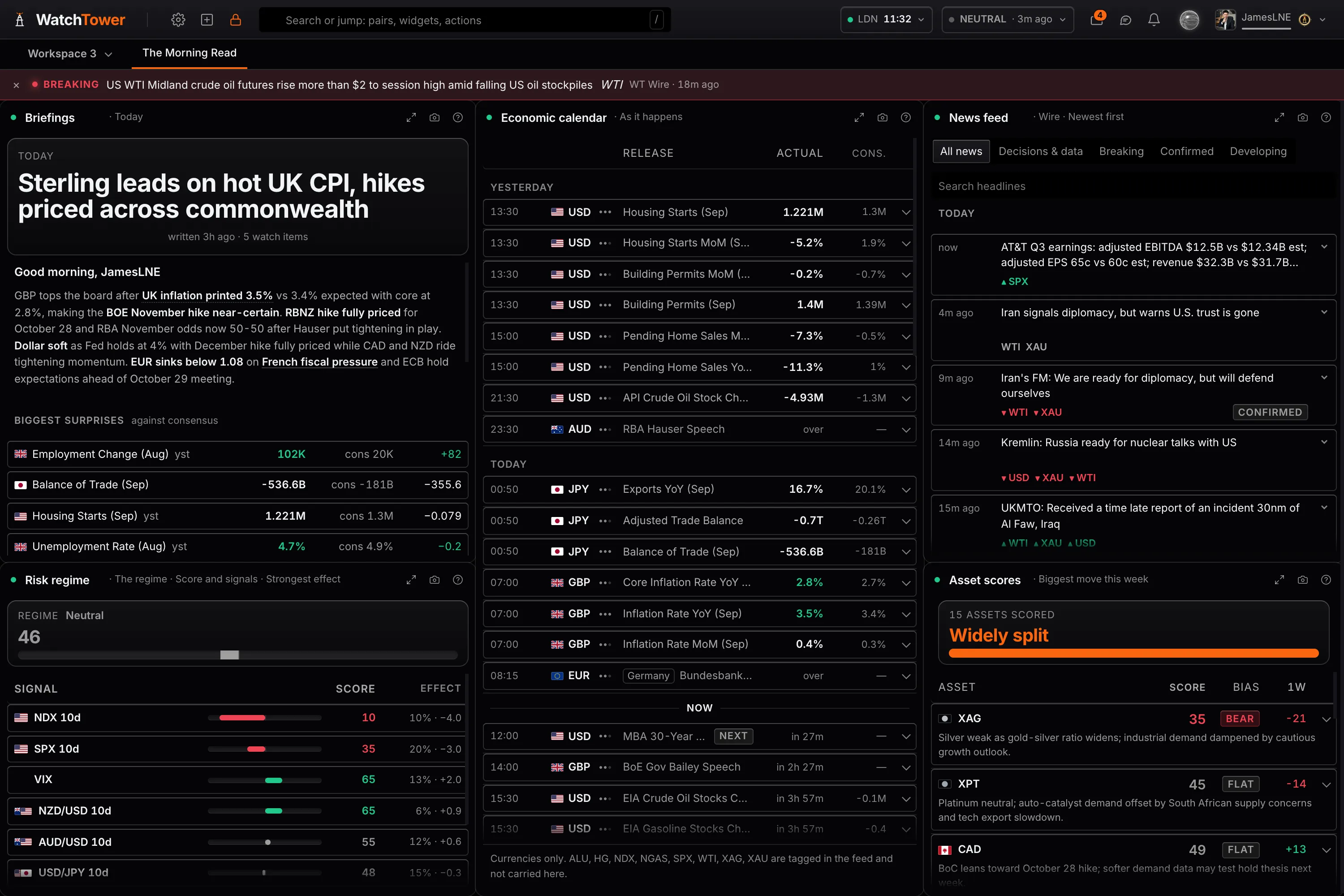The width and height of the screenshot is (1344, 896).
Task: Open the French fiscal pressure link
Action: pos(319,362)
